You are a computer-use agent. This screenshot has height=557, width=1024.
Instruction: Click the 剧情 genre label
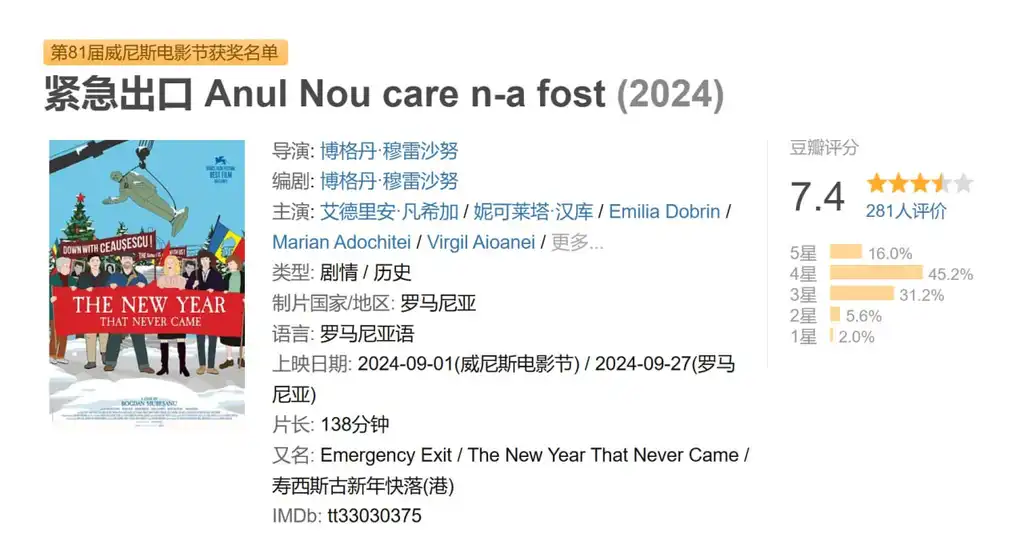point(338,273)
